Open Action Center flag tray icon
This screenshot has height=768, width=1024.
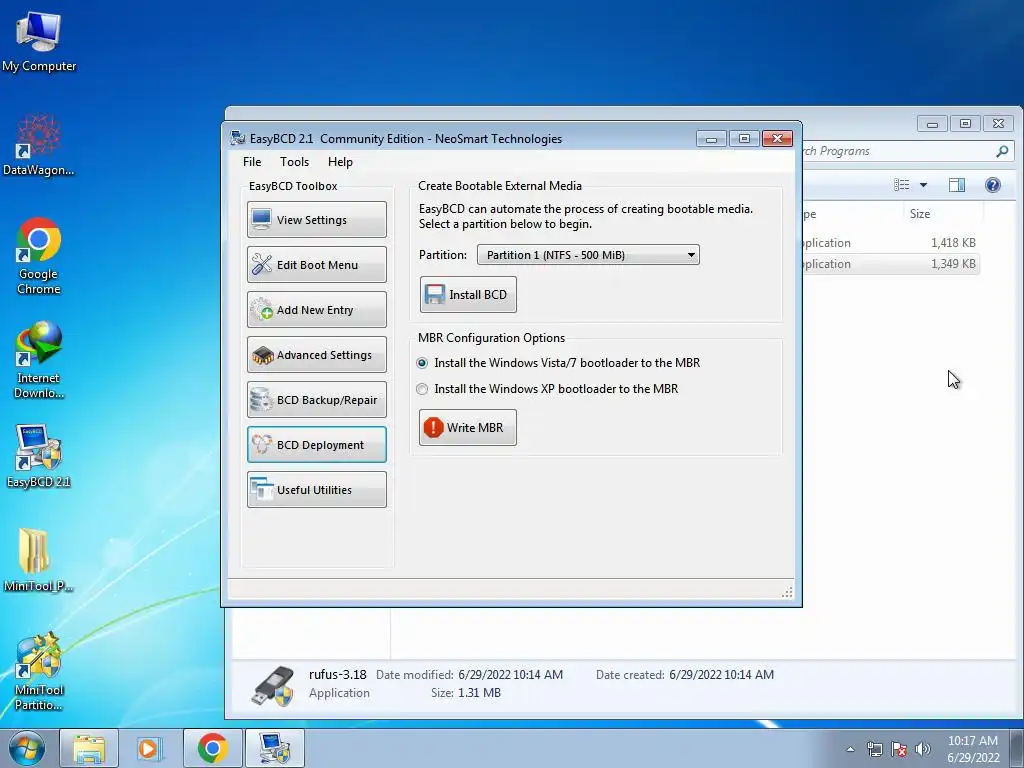pyautogui.click(x=899, y=749)
